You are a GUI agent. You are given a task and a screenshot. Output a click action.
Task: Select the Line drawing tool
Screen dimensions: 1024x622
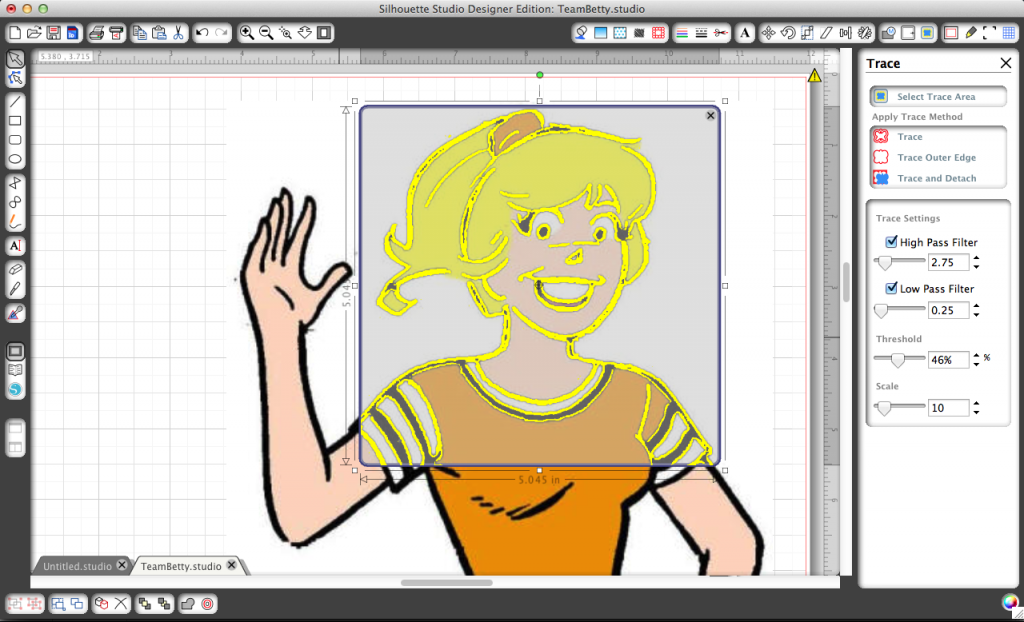coord(15,101)
